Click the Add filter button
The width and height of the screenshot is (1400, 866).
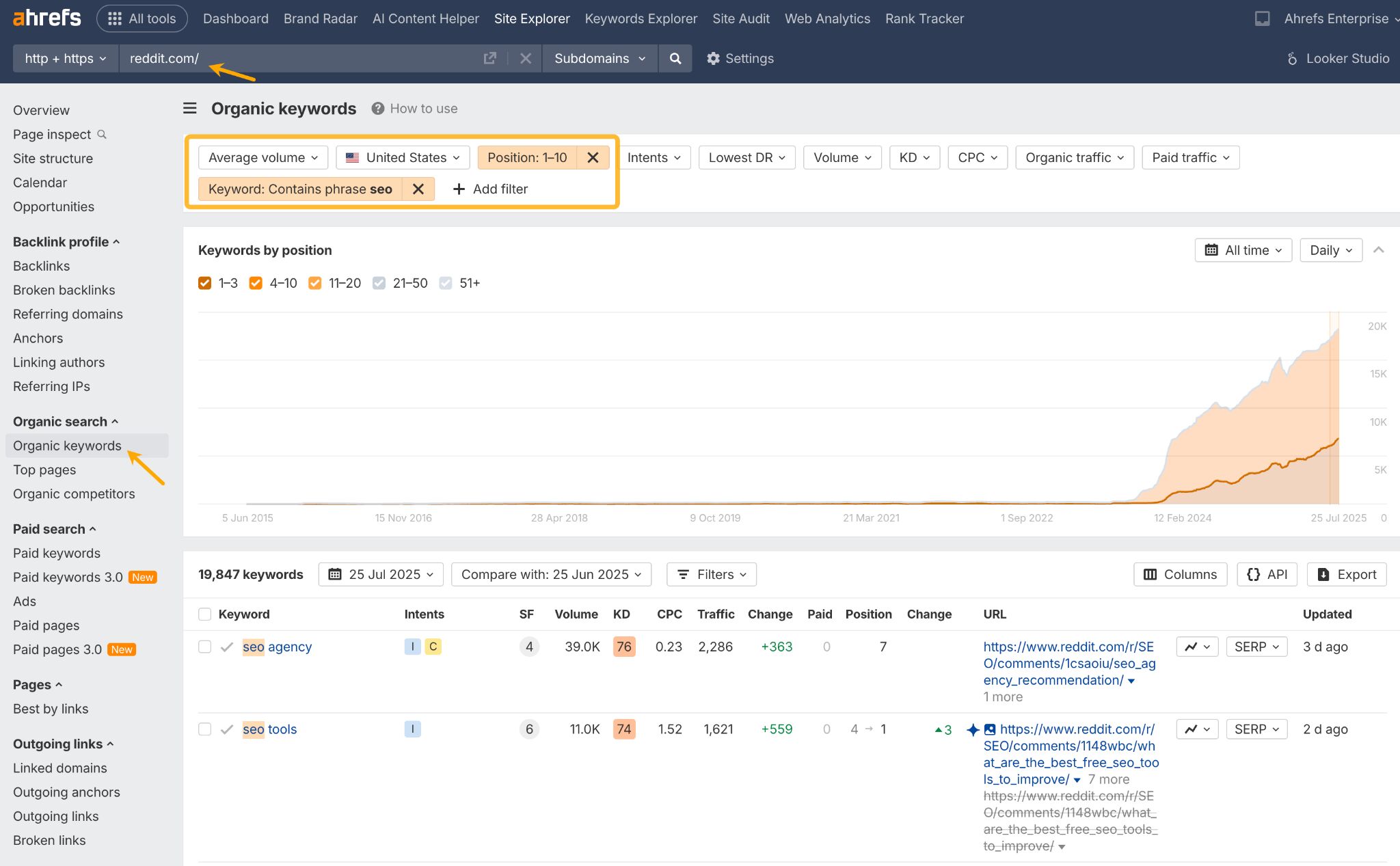pos(489,189)
